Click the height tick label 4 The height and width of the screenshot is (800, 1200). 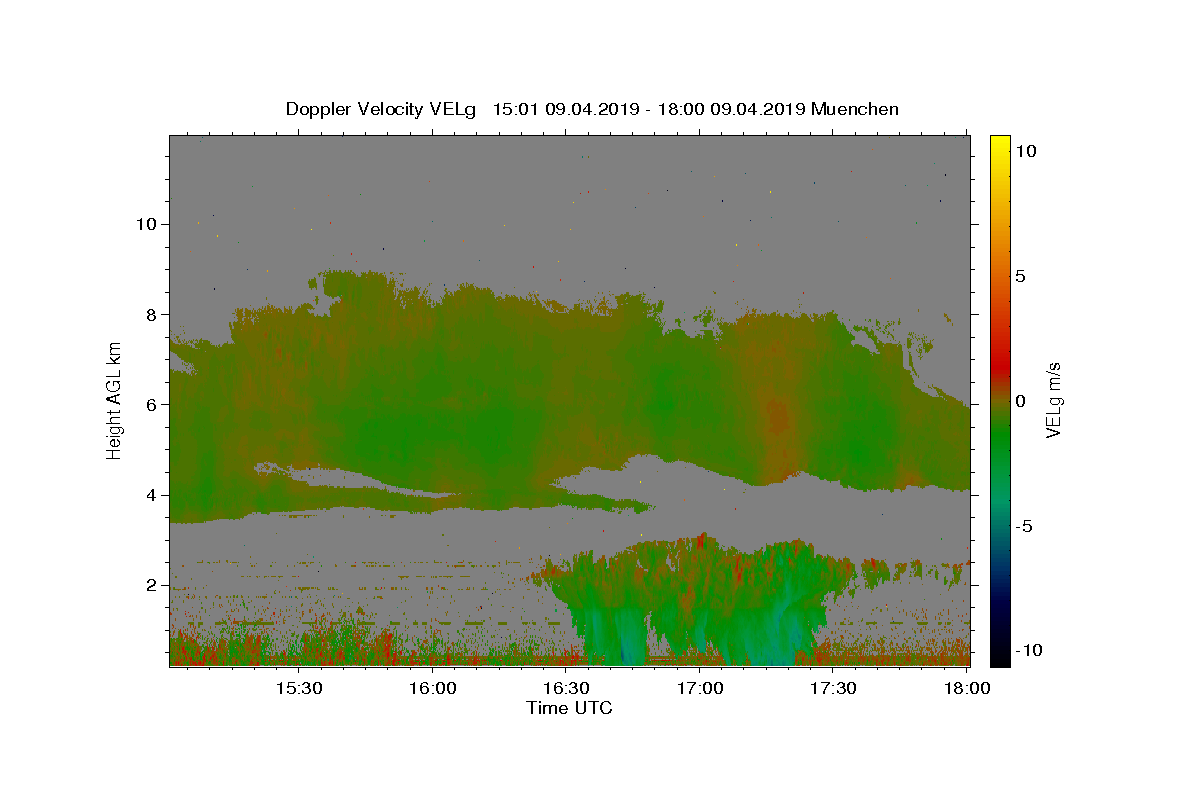[x=152, y=495]
